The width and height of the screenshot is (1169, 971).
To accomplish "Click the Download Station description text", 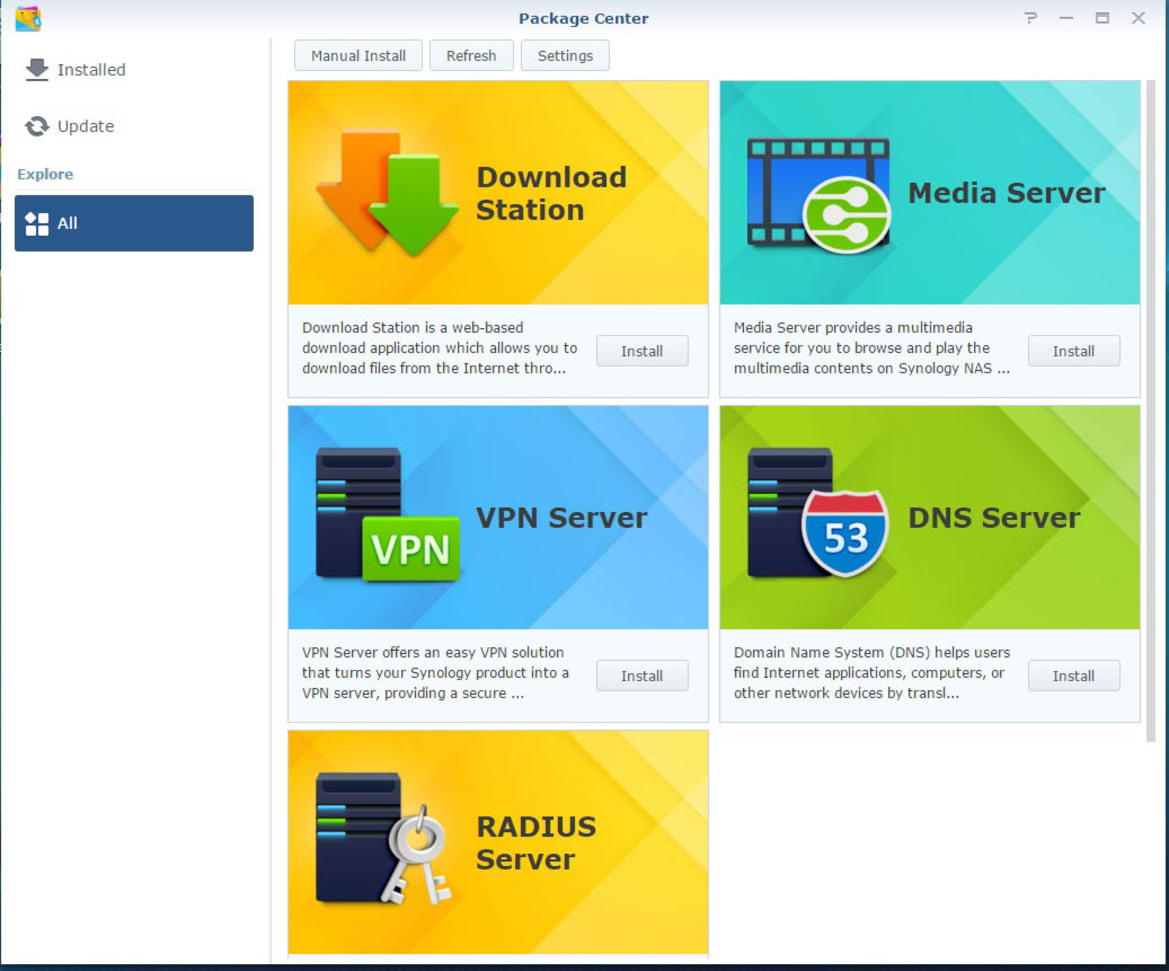I will coord(440,348).
